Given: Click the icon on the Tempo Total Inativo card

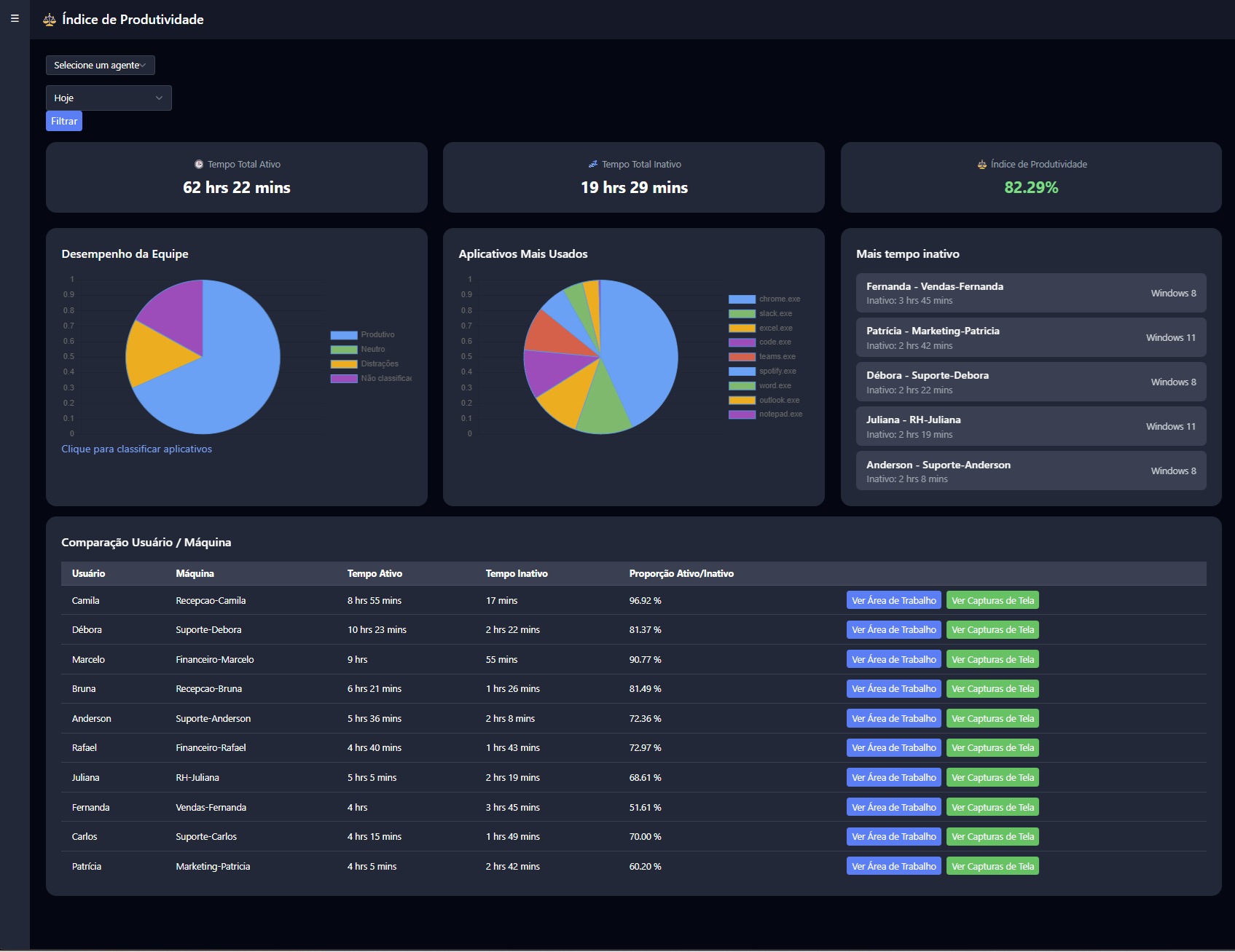Looking at the screenshot, I should [592, 164].
